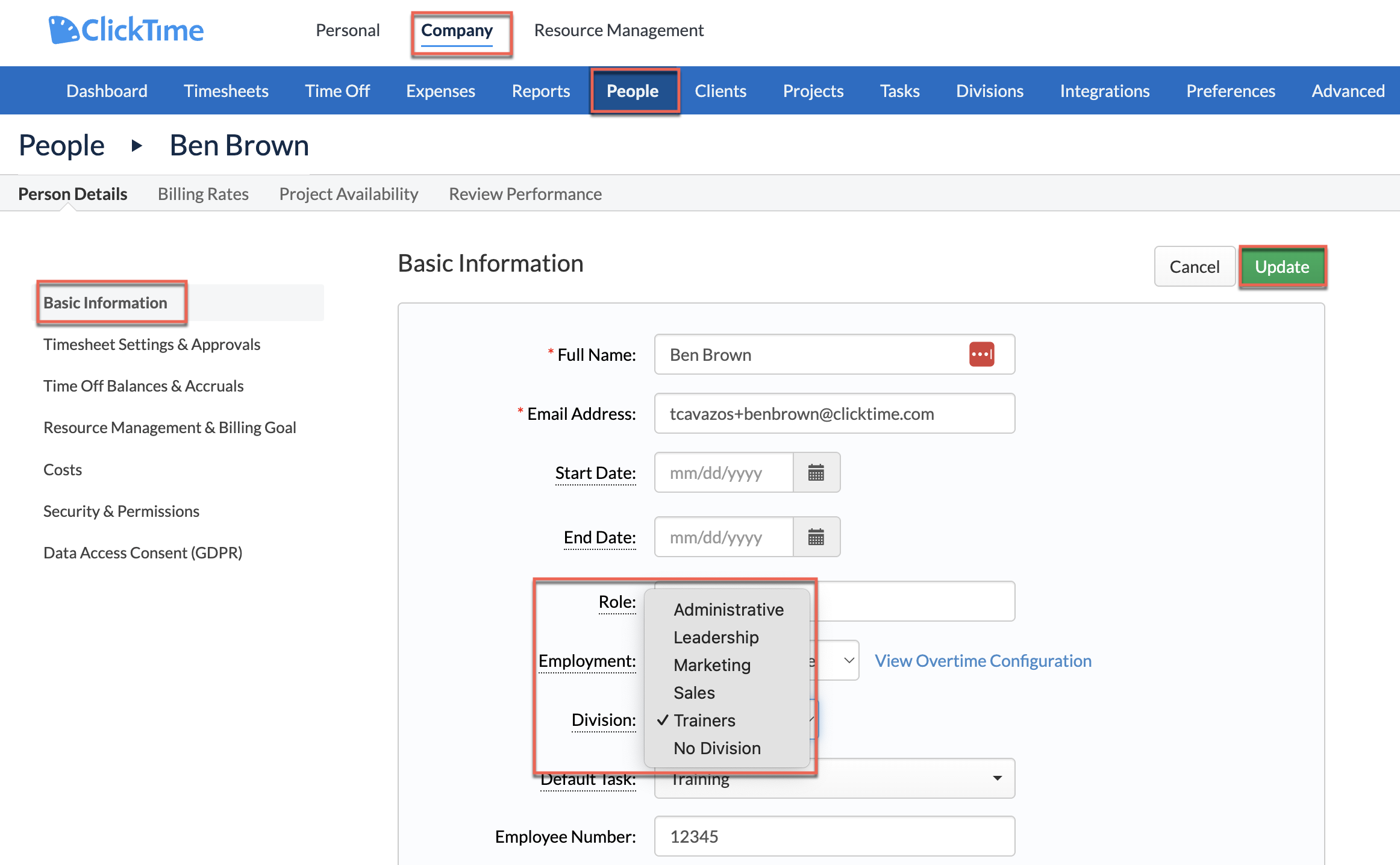Go to the Dashboard page

[107, 91]
